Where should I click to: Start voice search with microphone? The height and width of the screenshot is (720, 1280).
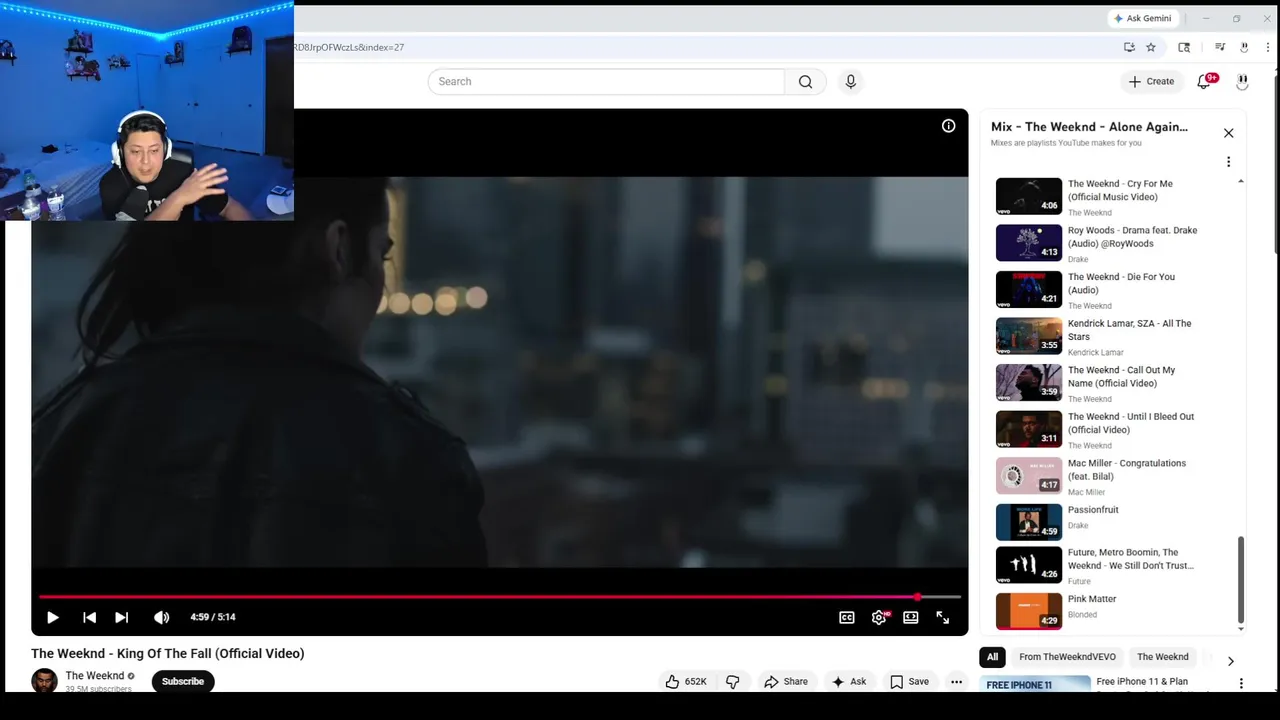coord(851,82)
